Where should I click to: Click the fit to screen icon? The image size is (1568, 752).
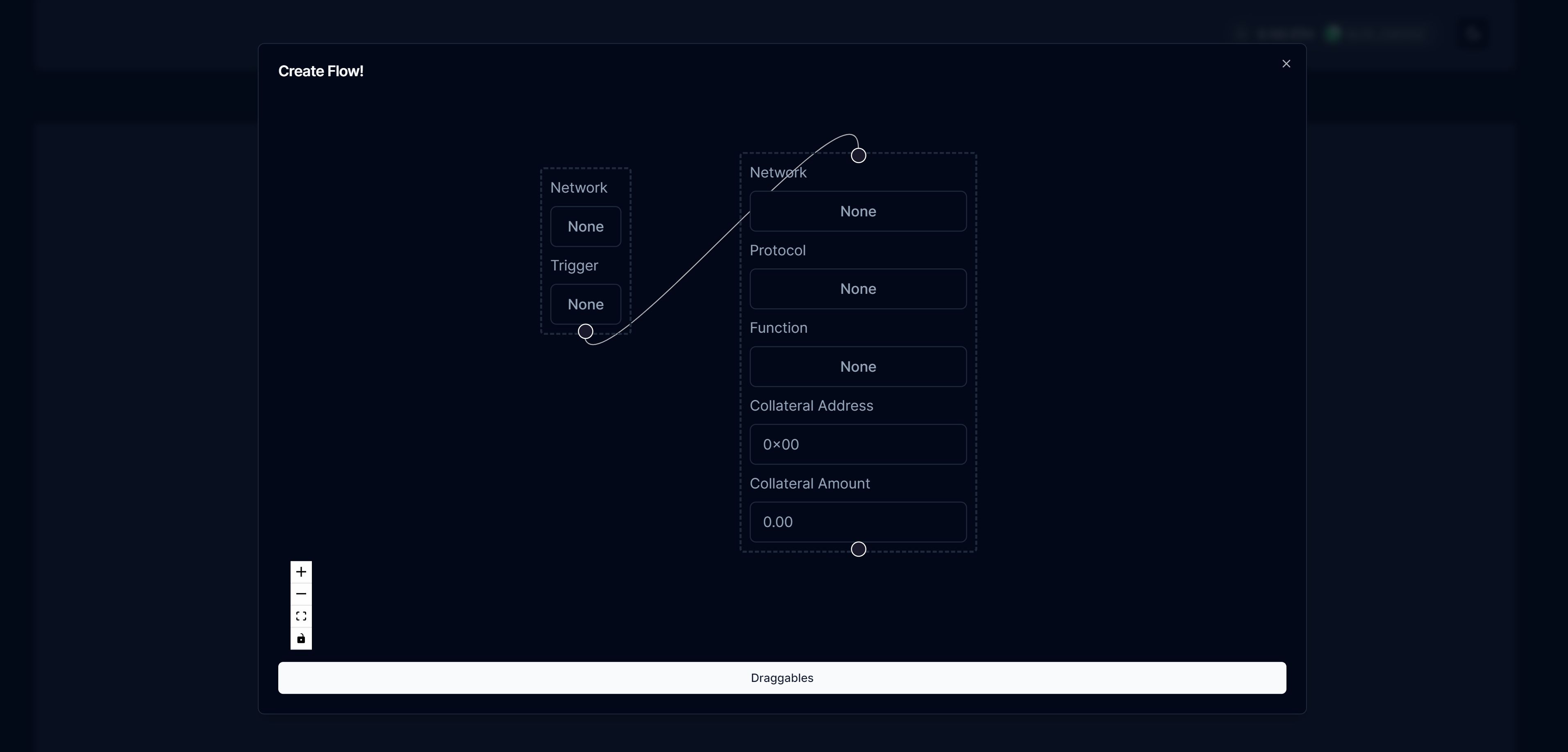301,615
